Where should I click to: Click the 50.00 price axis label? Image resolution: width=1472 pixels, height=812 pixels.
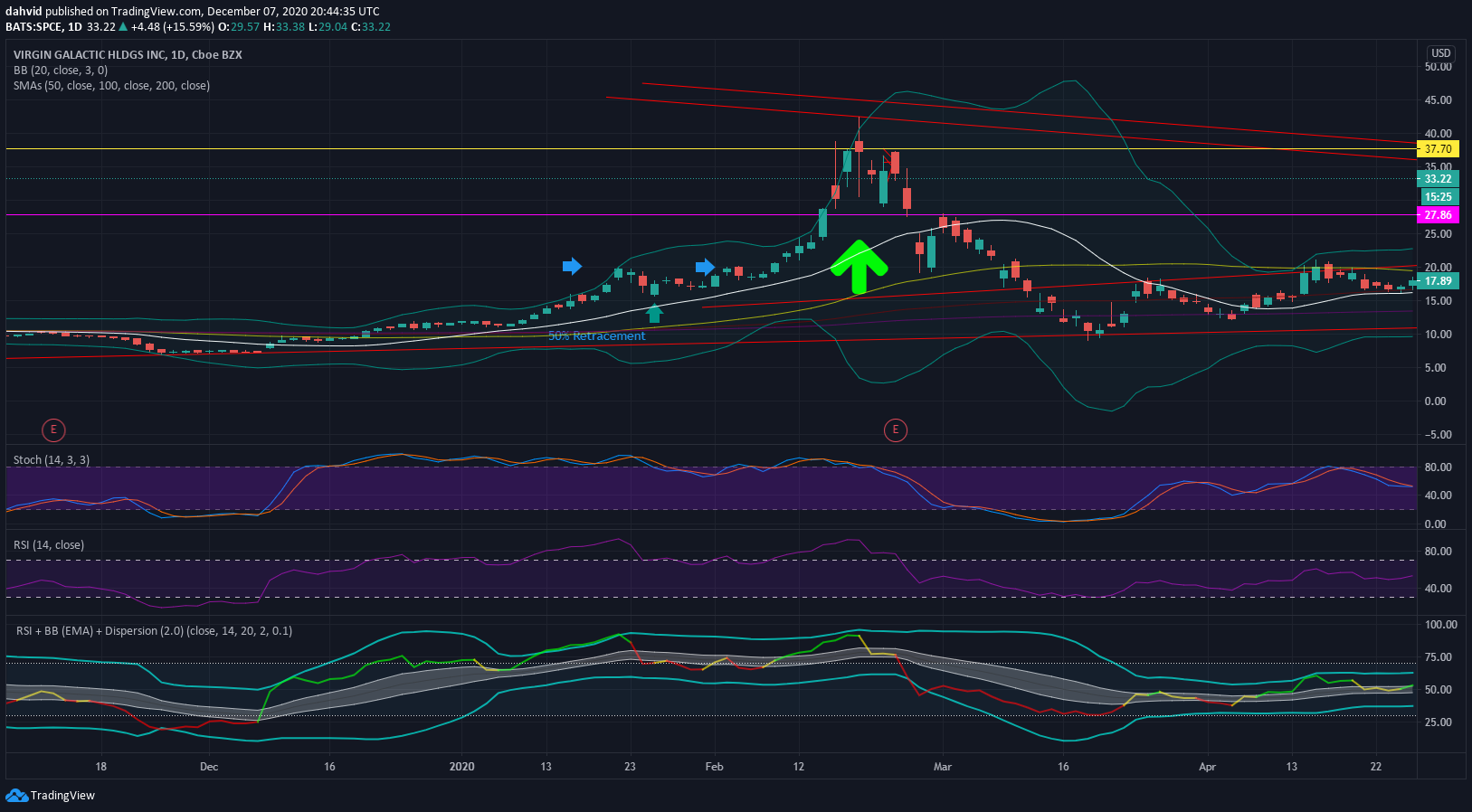pos(1439,67)
